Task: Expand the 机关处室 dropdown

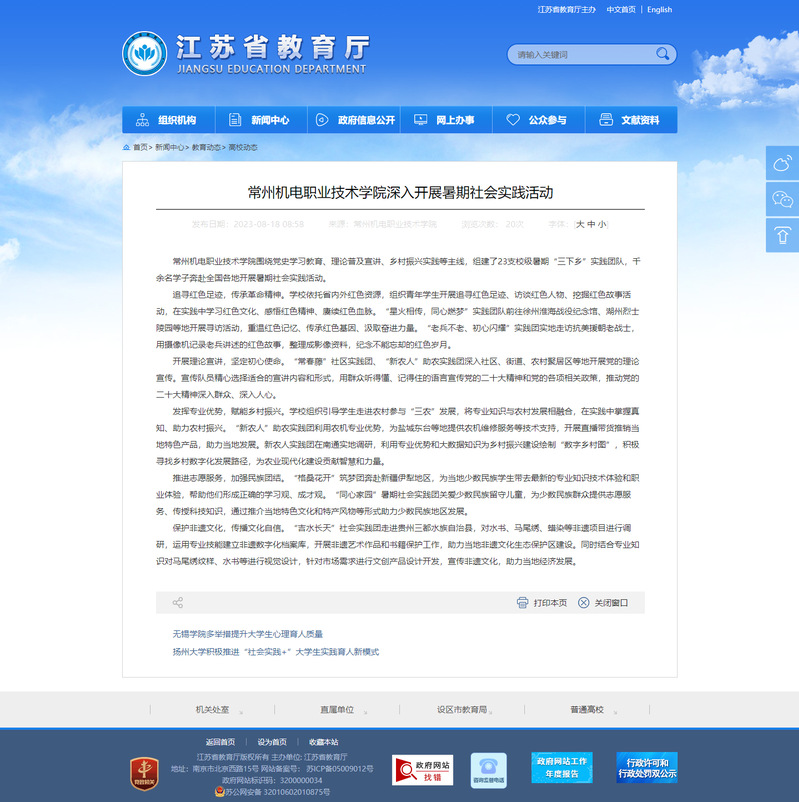Action: click(219, 709)
